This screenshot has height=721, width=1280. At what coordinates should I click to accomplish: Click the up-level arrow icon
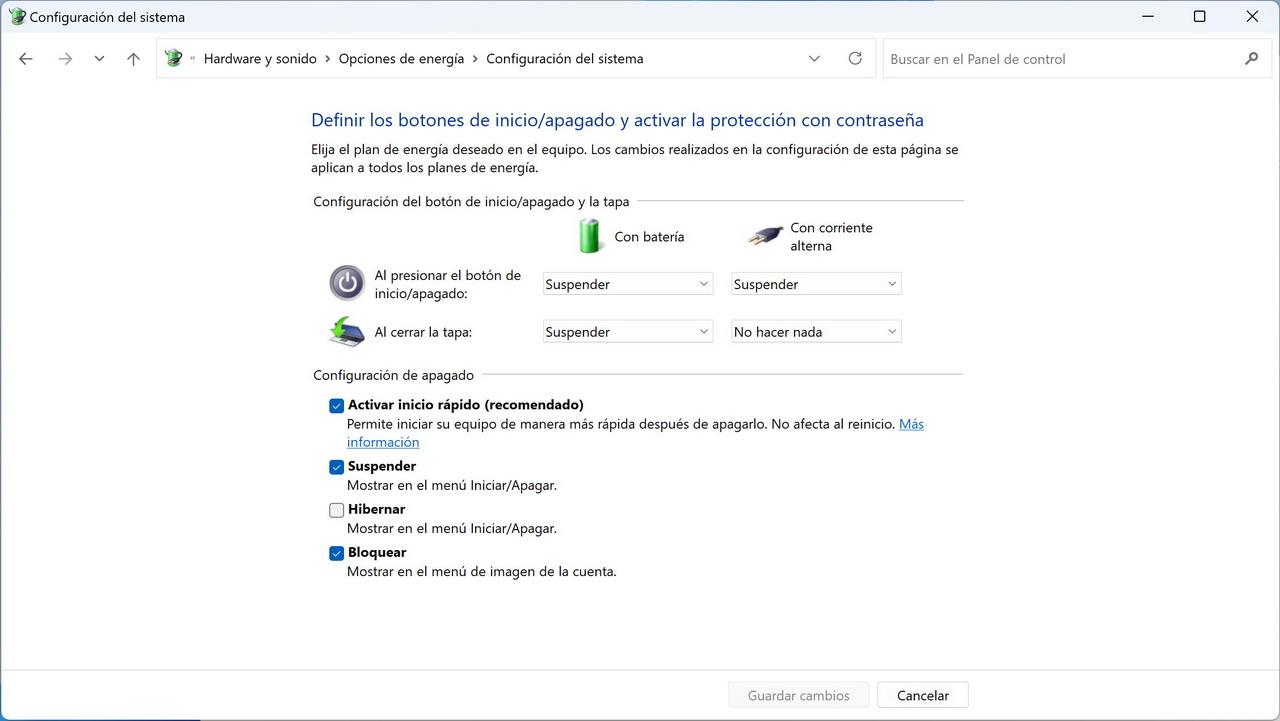pos(133,59)
